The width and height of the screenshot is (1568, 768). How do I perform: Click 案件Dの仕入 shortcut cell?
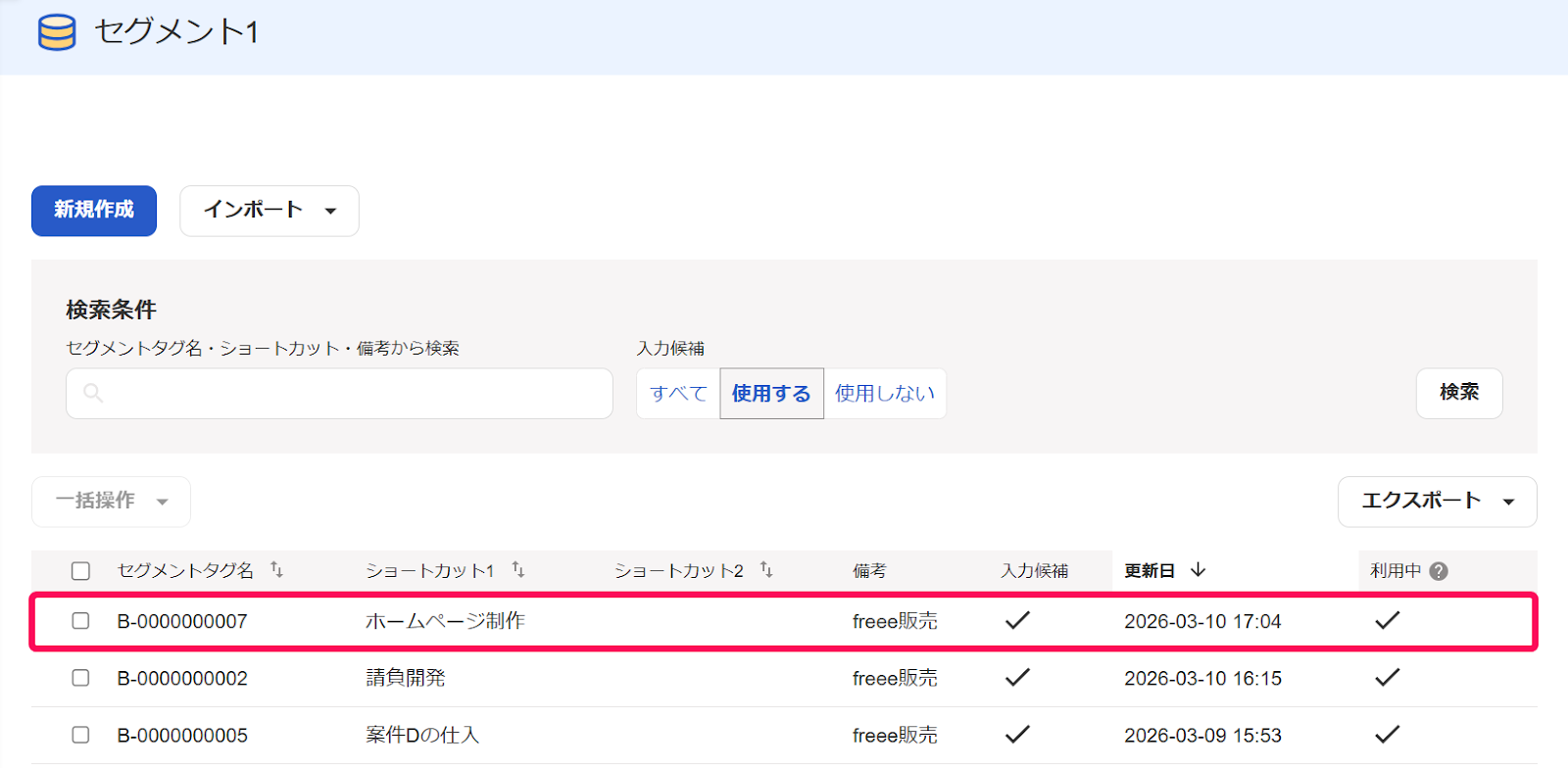422,735
